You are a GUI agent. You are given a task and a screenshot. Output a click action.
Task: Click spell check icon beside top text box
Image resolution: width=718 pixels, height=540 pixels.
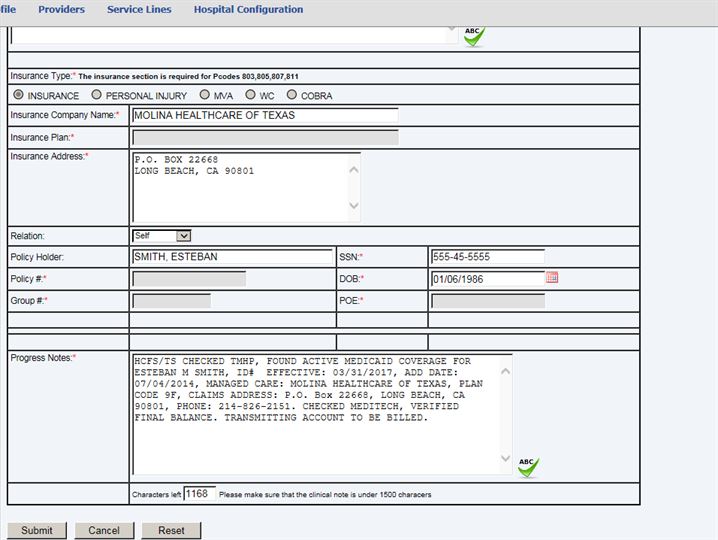pos(473,36)
